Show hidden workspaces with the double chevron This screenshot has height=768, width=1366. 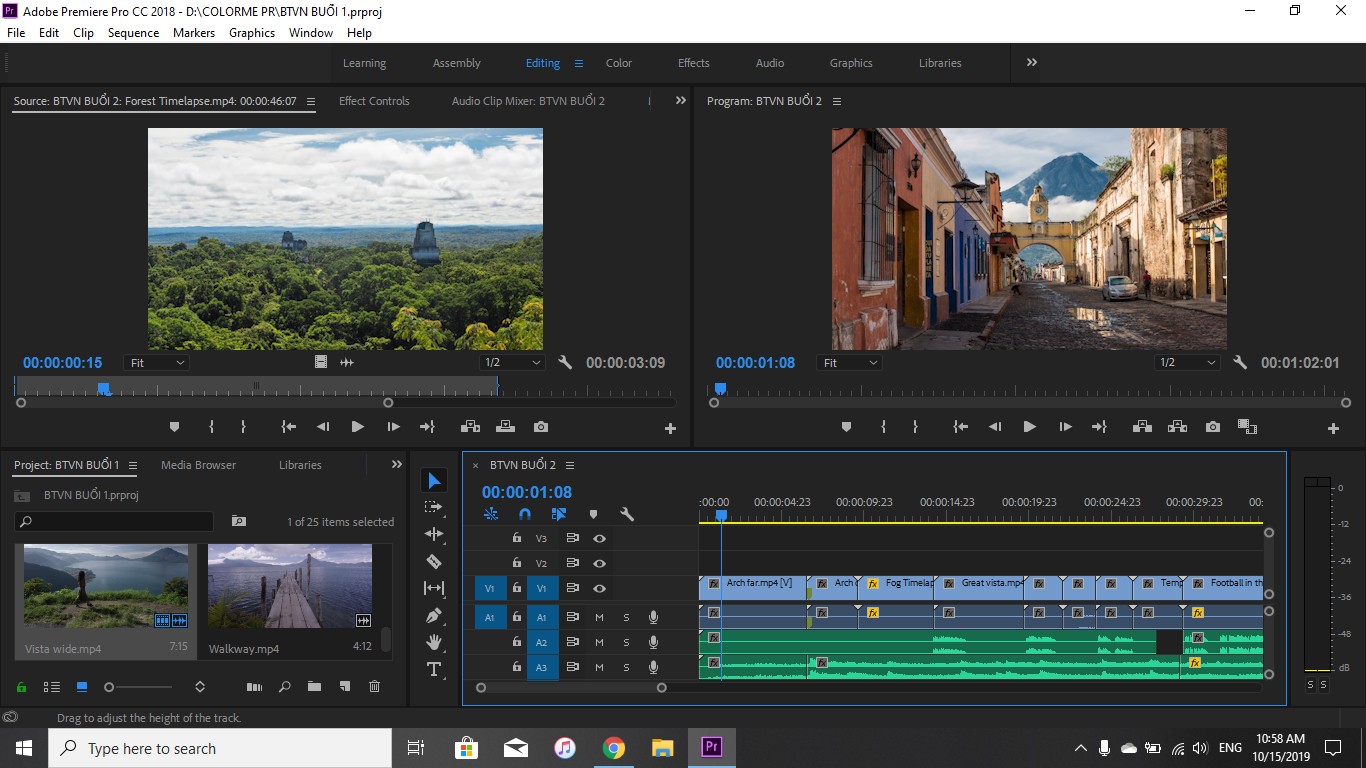coord(1032,62)
